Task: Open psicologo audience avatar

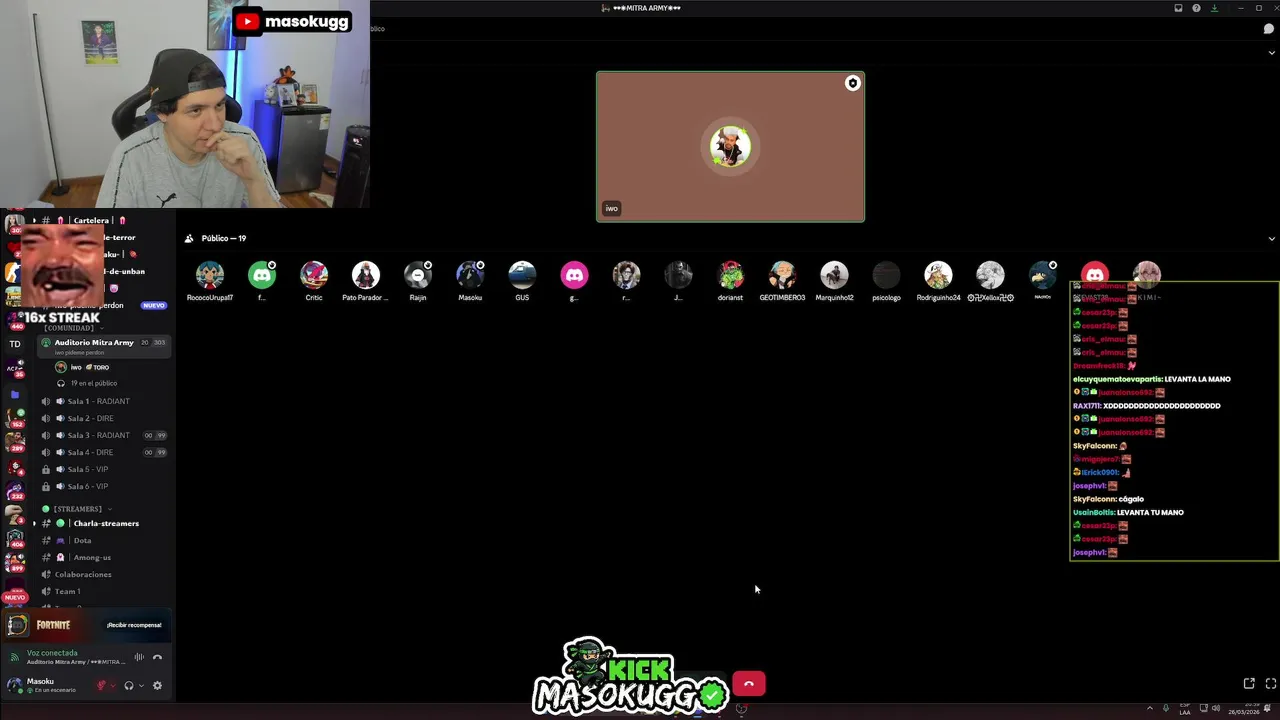Action: point(886,275)
